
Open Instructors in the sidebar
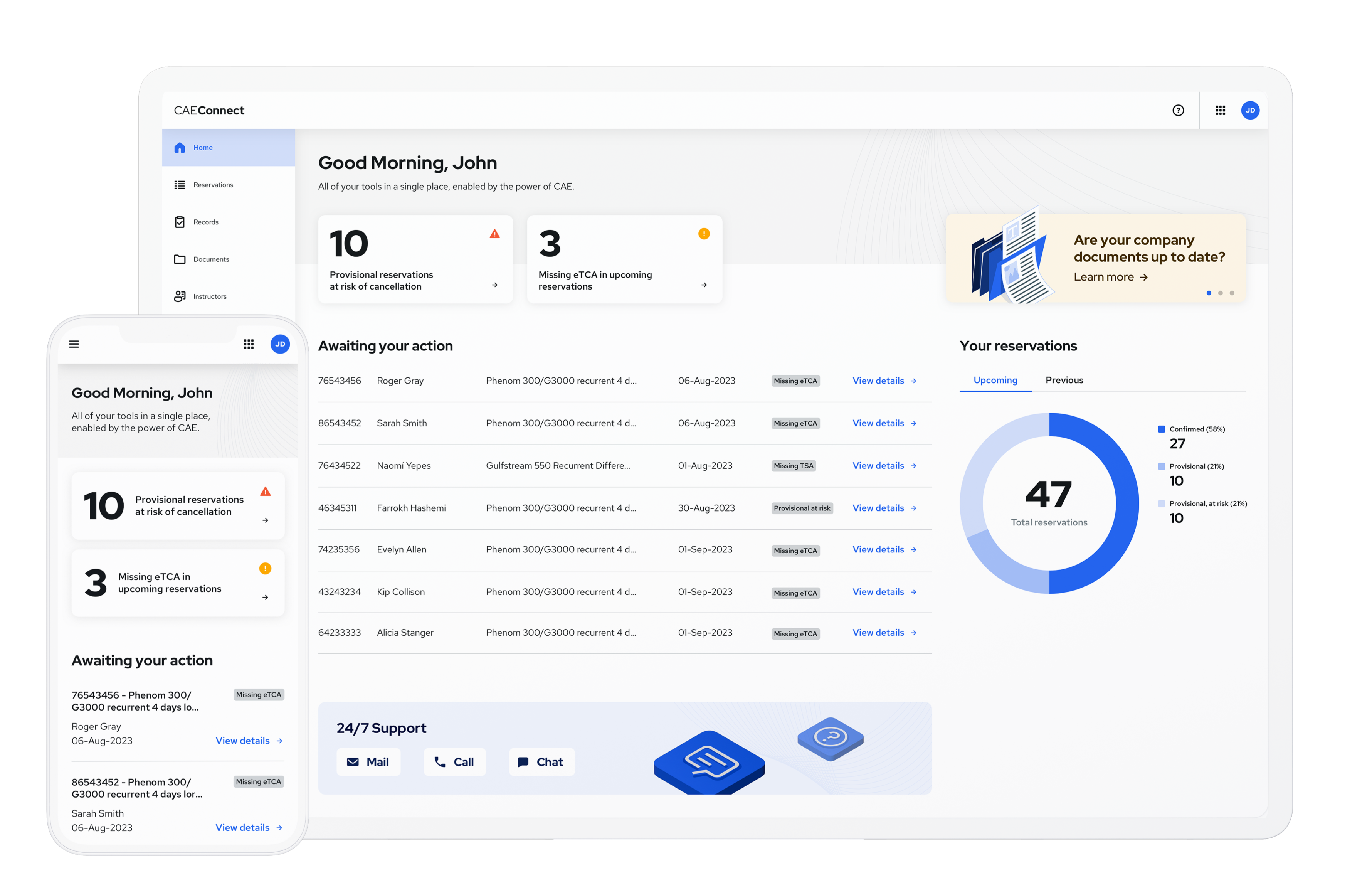[209, 296]
